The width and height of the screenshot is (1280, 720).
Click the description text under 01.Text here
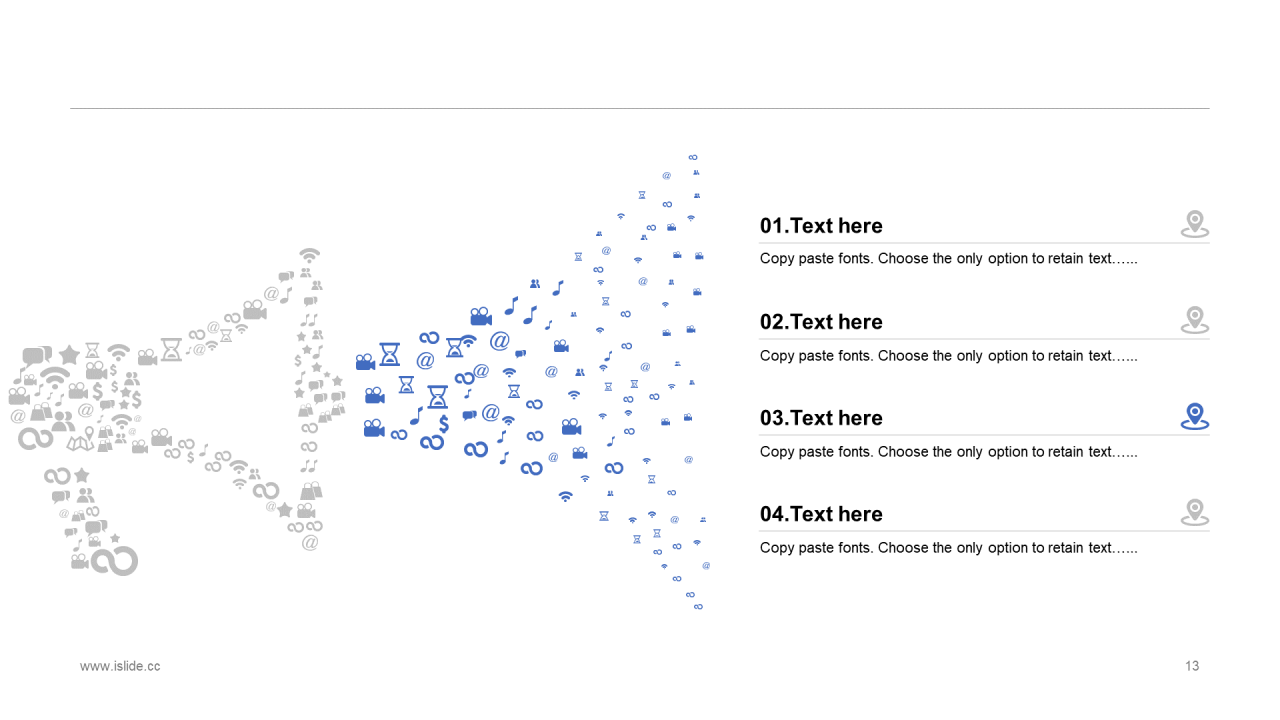pyautogui.click(x=949, y=259)
